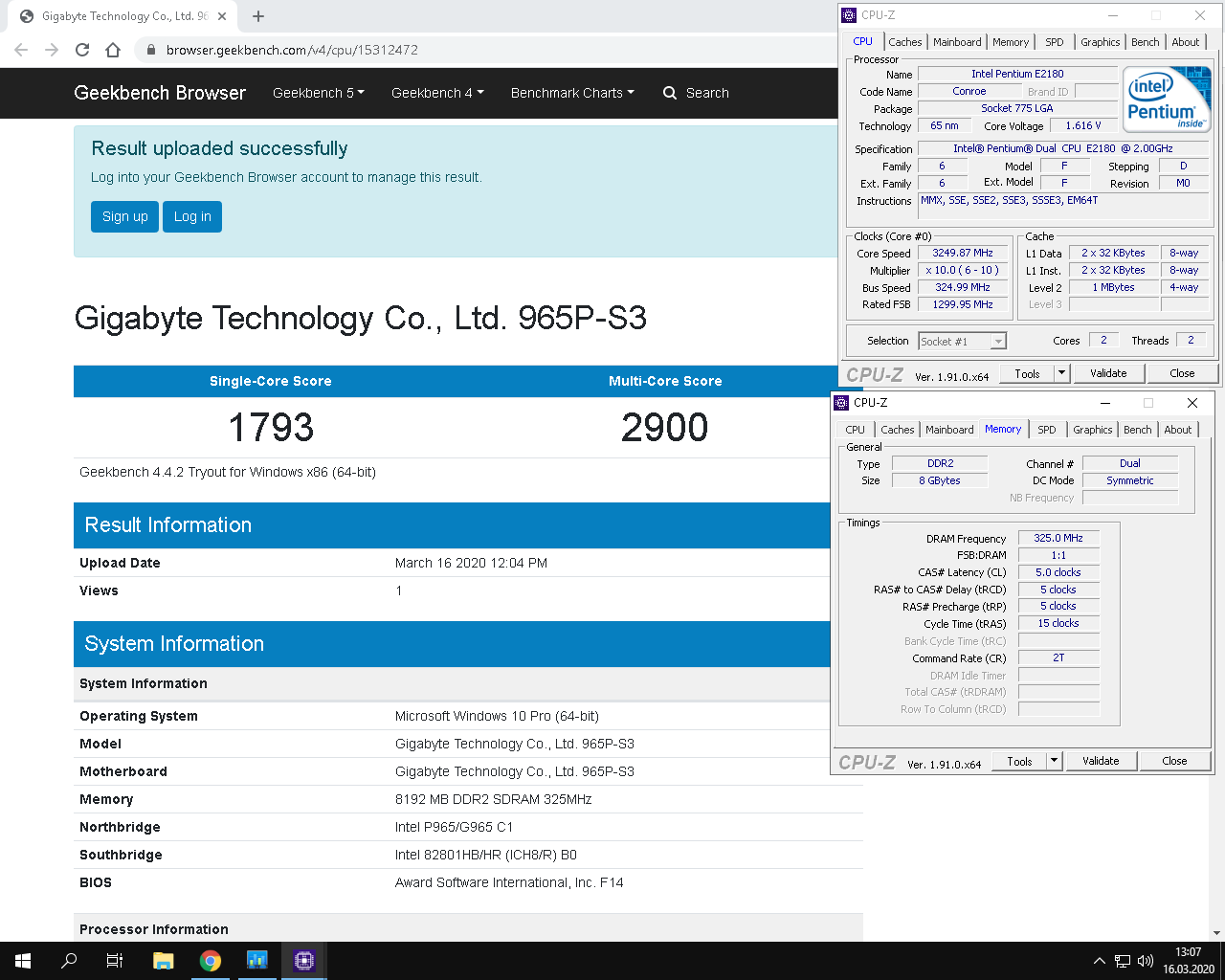Viewport: 1225px width, 980px height.
Task: Click CPU-Z icon in upper window title
Action: pos(849,15)
